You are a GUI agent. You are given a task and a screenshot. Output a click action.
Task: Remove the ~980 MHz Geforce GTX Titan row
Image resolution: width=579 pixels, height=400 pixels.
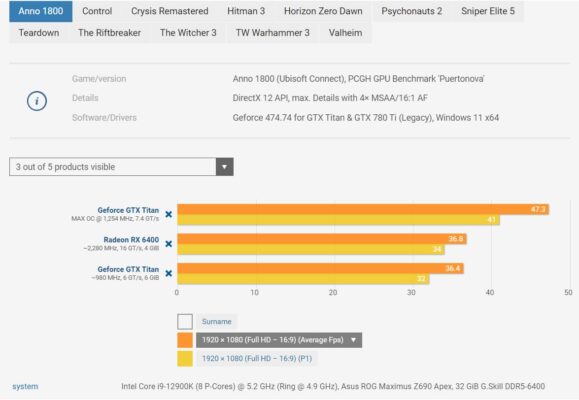coord(169,273)
